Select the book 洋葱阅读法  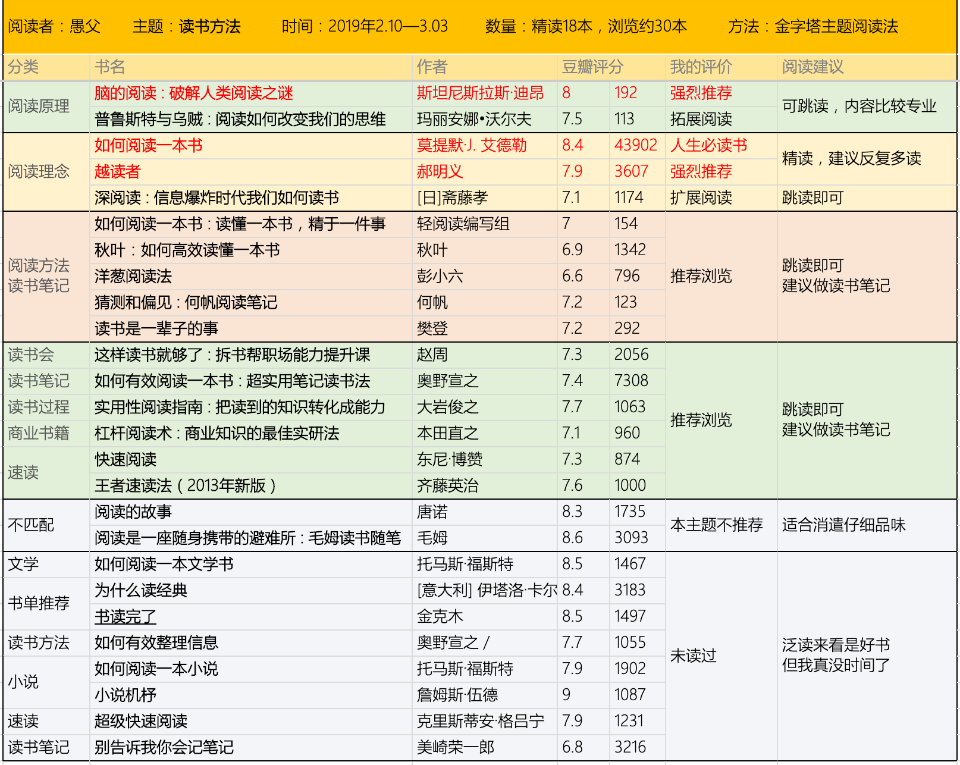point(133,276)
